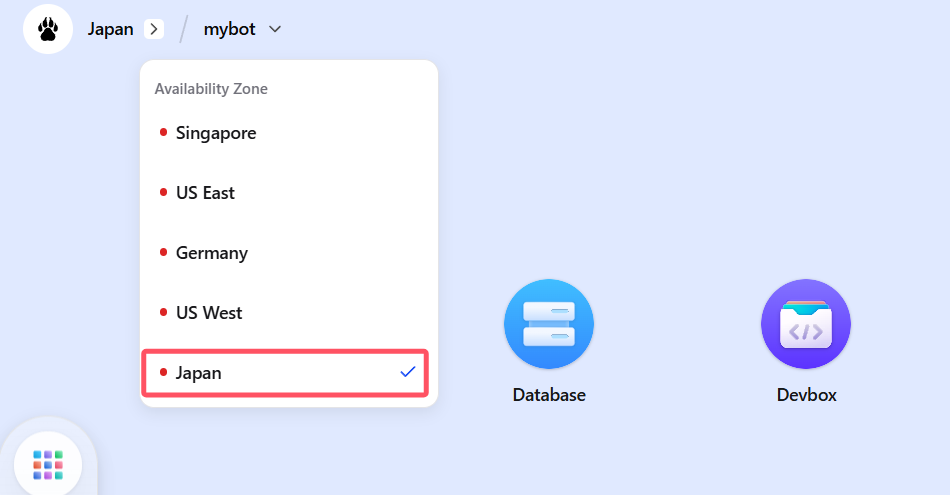Click the Database label text
Image resolution: width=950 pixels, height=495 pixels.
point(549,395)
